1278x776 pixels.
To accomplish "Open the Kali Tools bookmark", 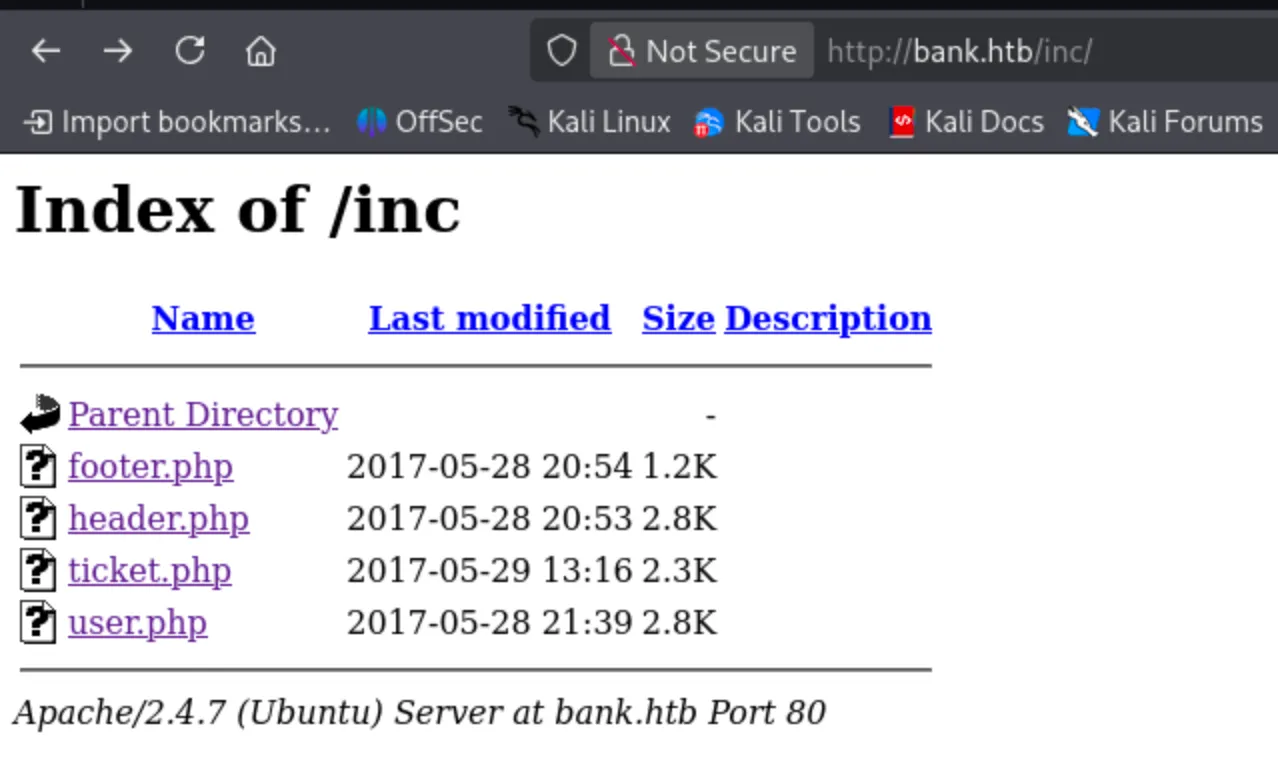I will tap(777, 122).
